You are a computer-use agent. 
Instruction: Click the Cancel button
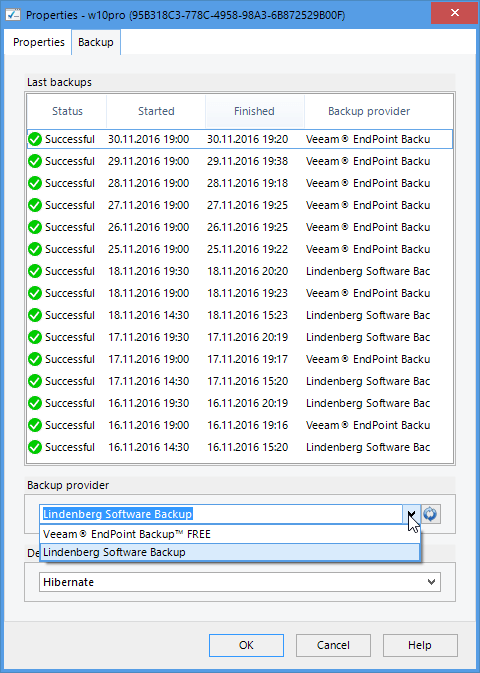[x=333, y=645]
